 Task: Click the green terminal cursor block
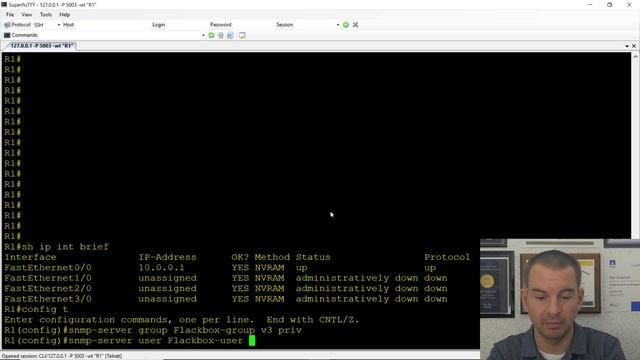[252, 341]
